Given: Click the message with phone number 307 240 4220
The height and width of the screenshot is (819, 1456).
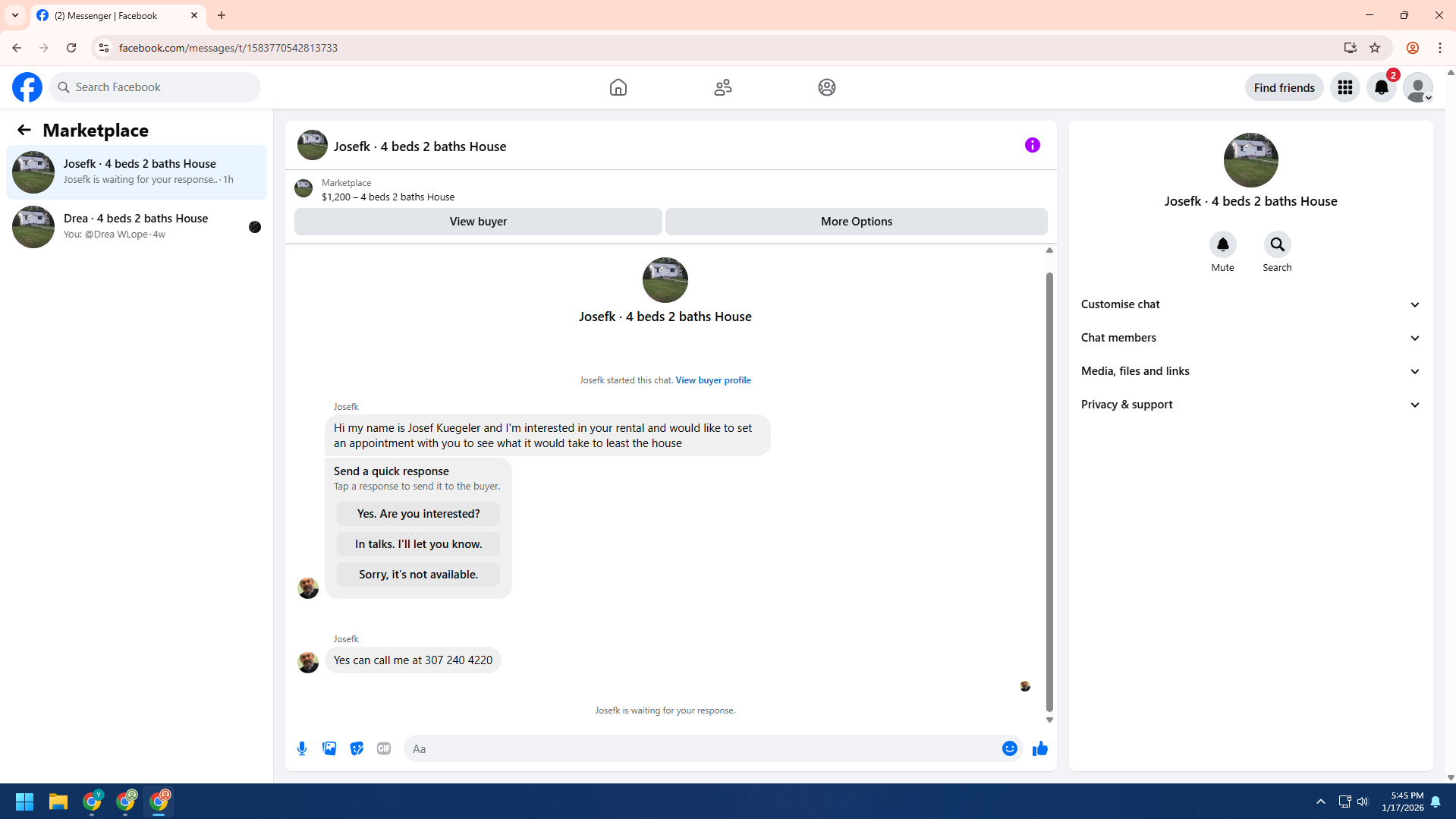Looking at the screenshot, I should [x=413, y=660].
